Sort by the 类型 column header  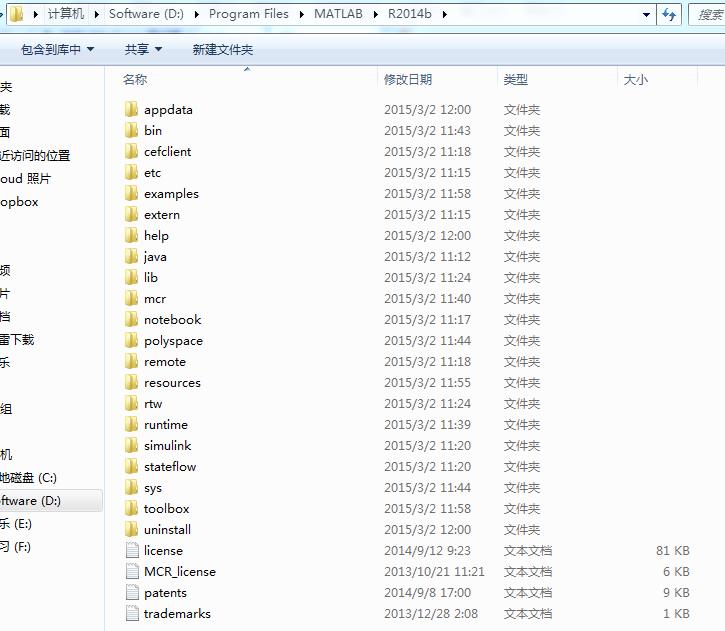pyautogui.click(x=516, y=80)
